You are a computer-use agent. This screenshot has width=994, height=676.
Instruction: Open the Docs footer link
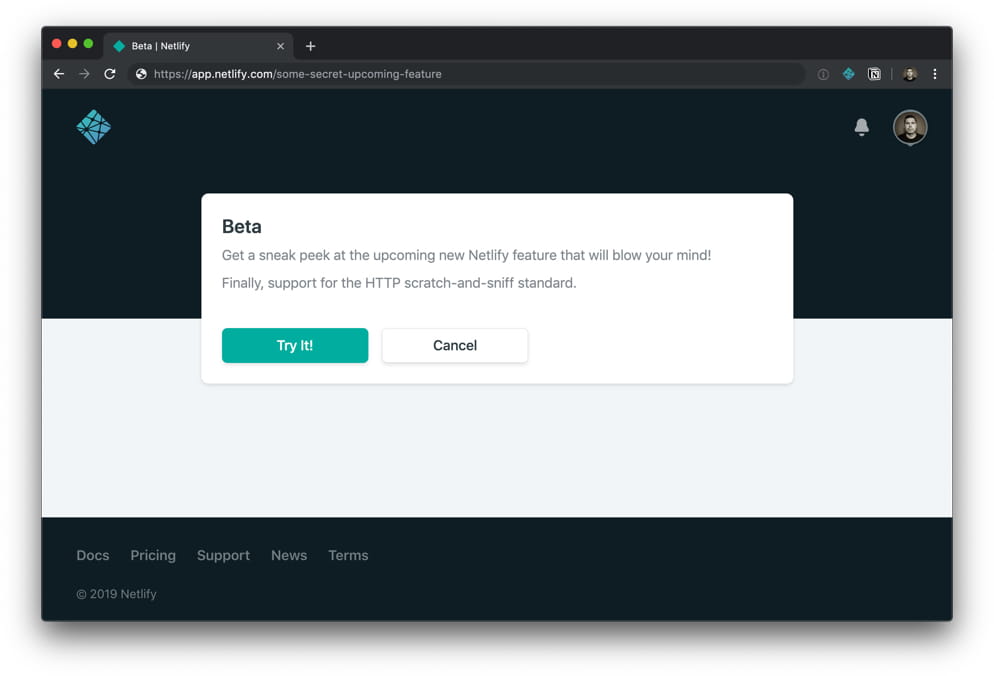click(x=92, y=555)
